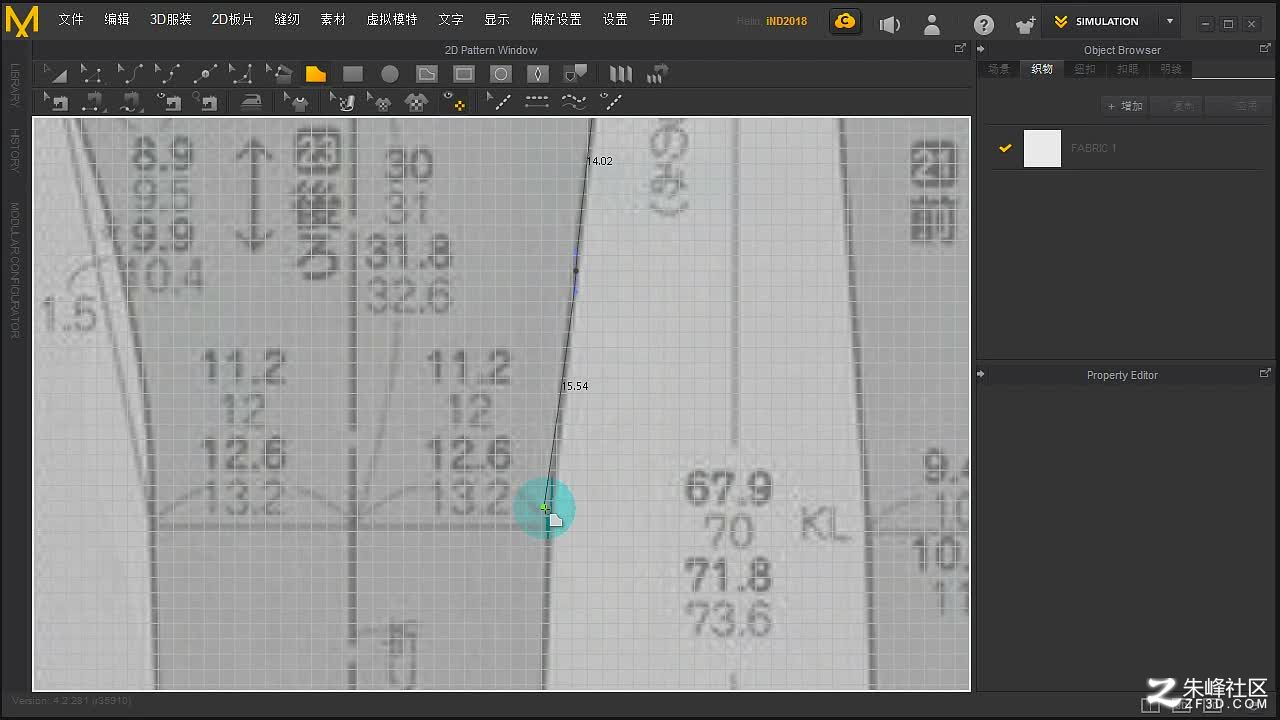Select the Edit Topstitch tool
This screenshot has width=1280, height=720.
[499, 101]
